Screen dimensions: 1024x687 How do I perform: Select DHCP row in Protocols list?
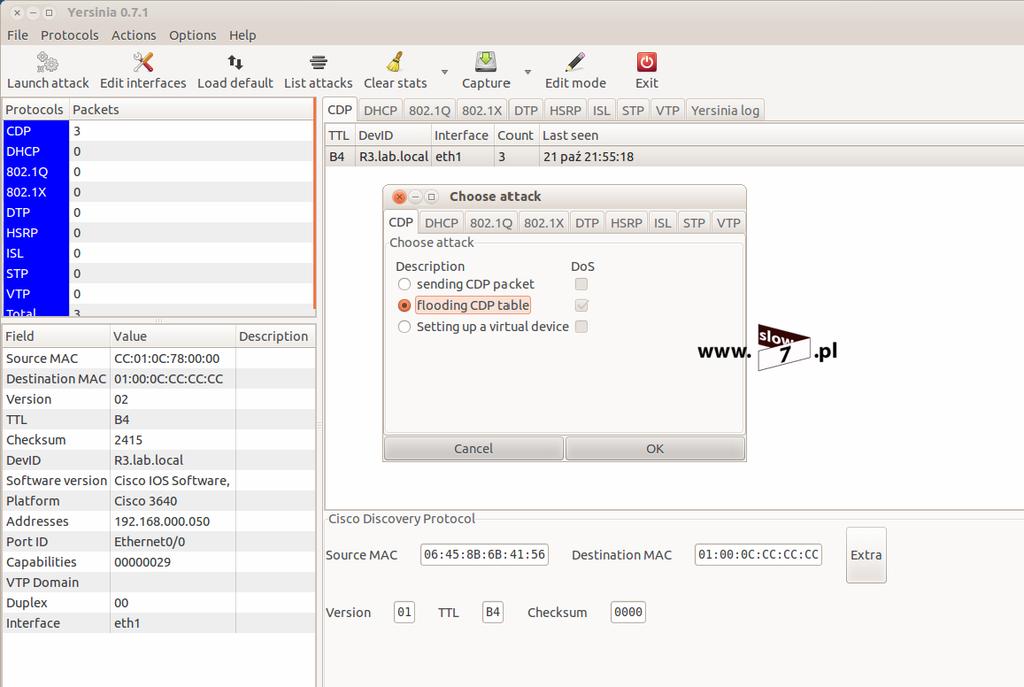pos(159,152)
